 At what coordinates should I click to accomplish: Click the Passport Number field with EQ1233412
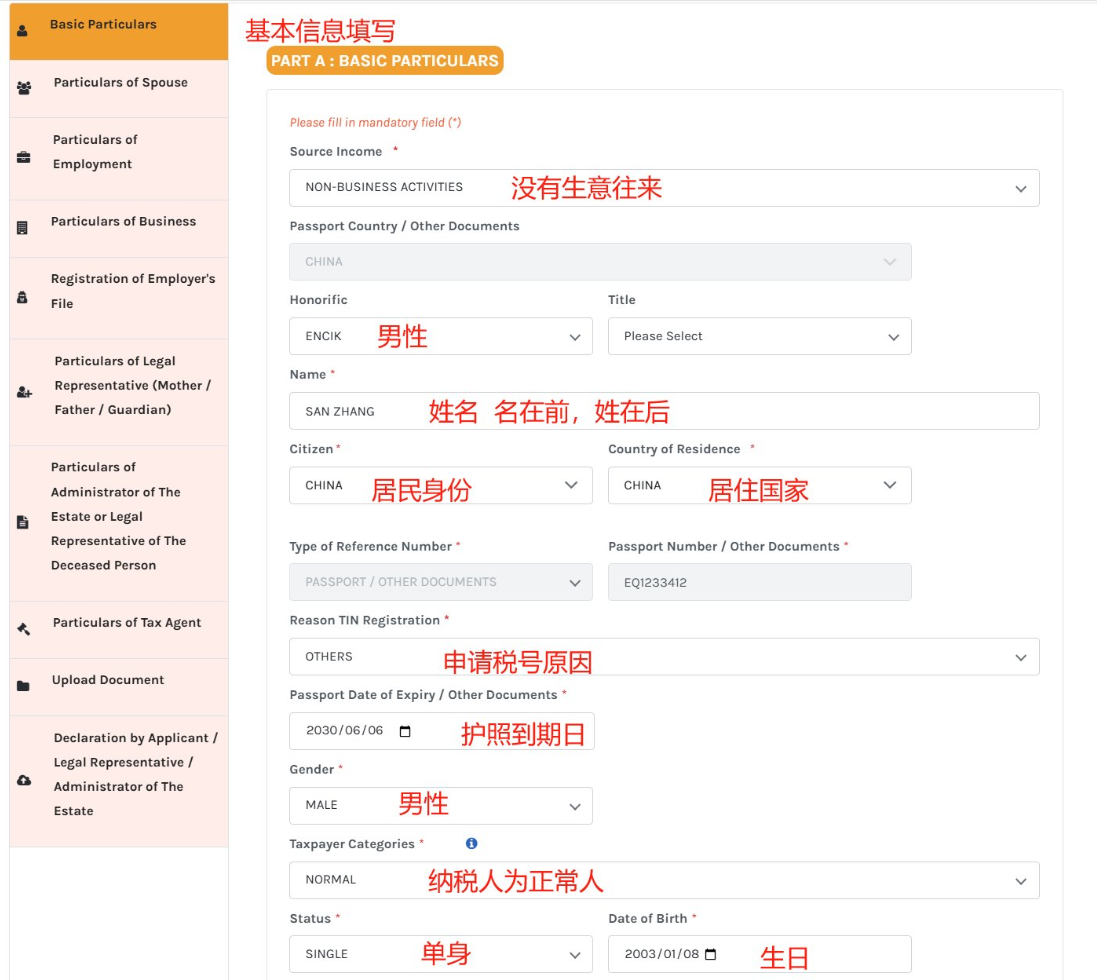(760, 582)
